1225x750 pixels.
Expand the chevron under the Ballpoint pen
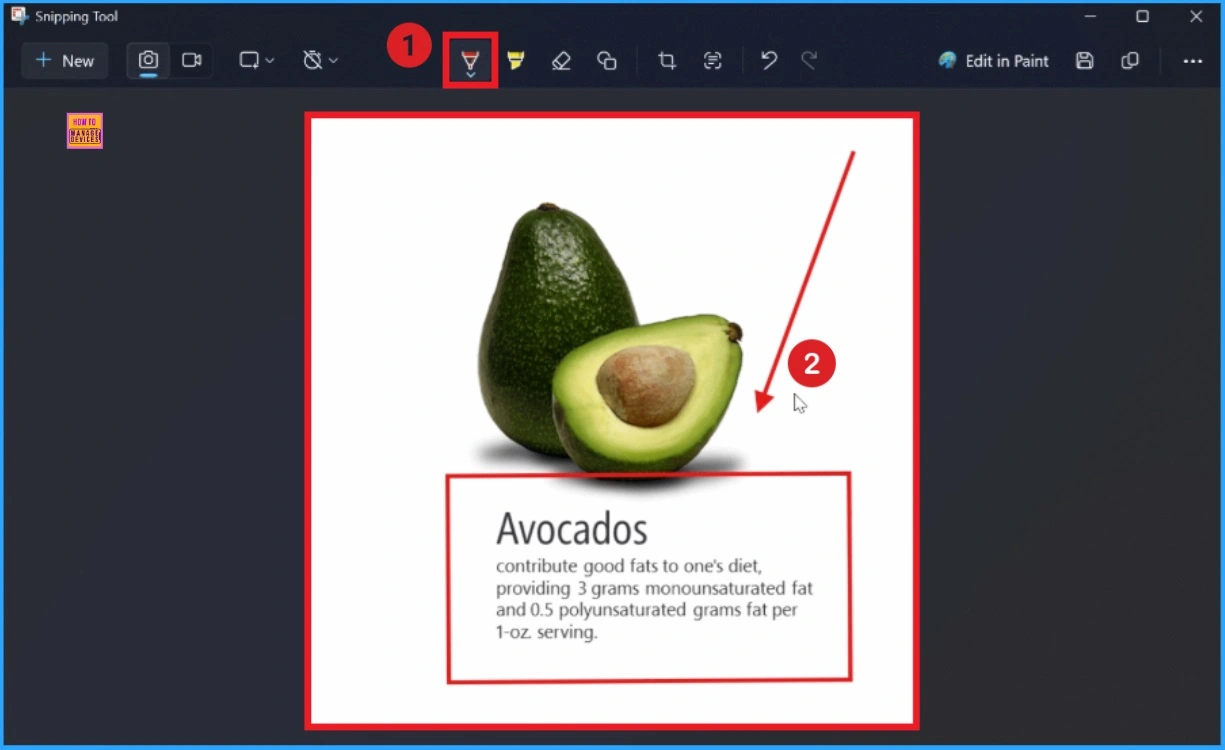coord(470,76)
